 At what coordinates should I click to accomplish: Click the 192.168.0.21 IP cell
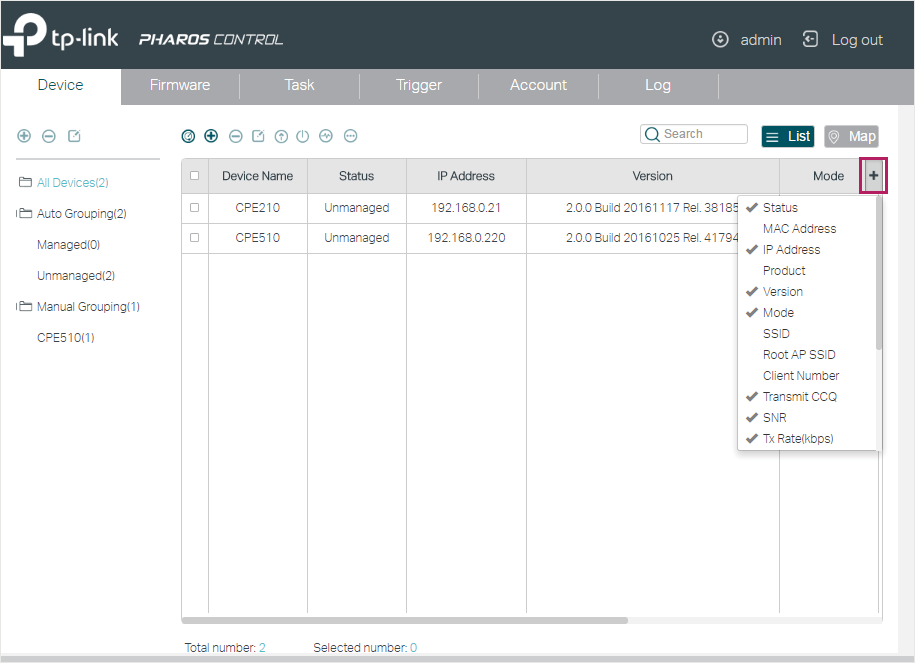pos(466,208)
